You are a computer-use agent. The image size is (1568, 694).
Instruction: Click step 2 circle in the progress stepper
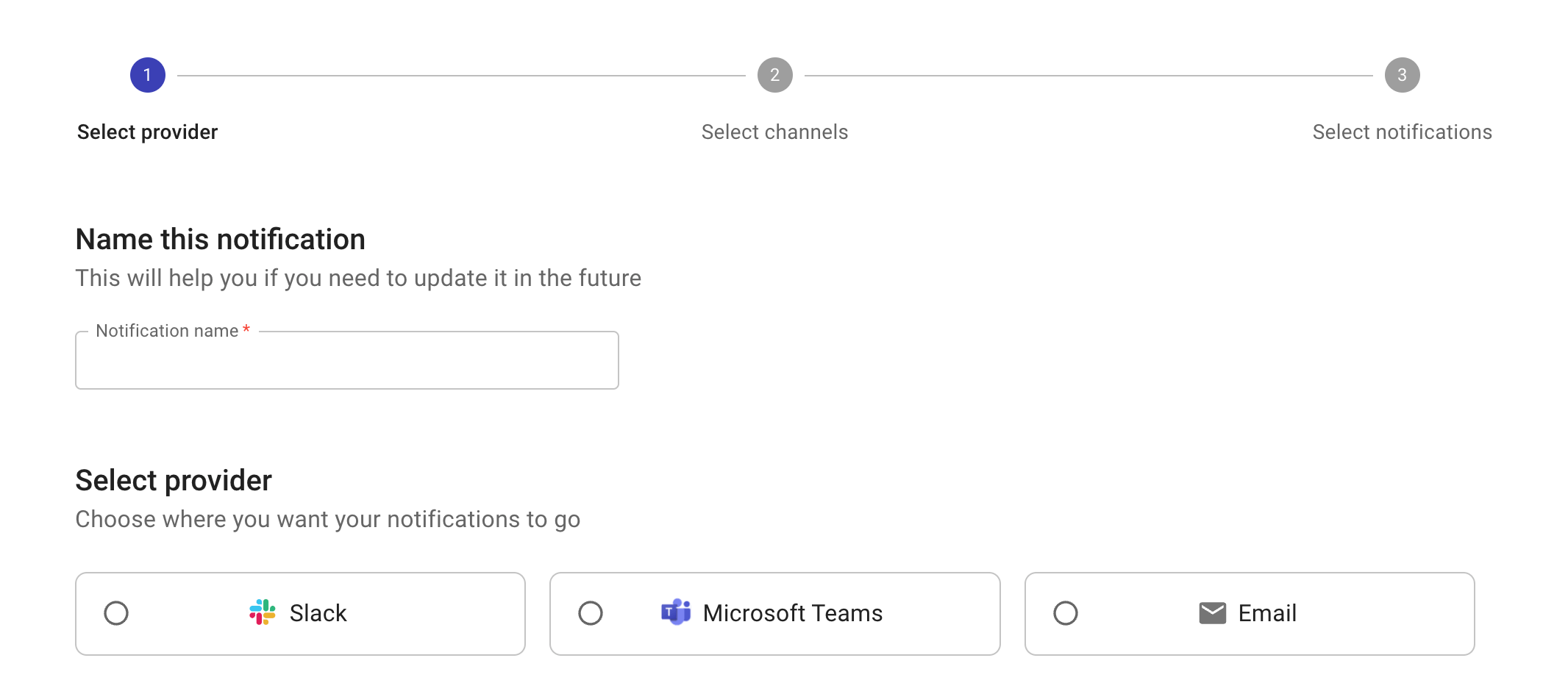774,74
